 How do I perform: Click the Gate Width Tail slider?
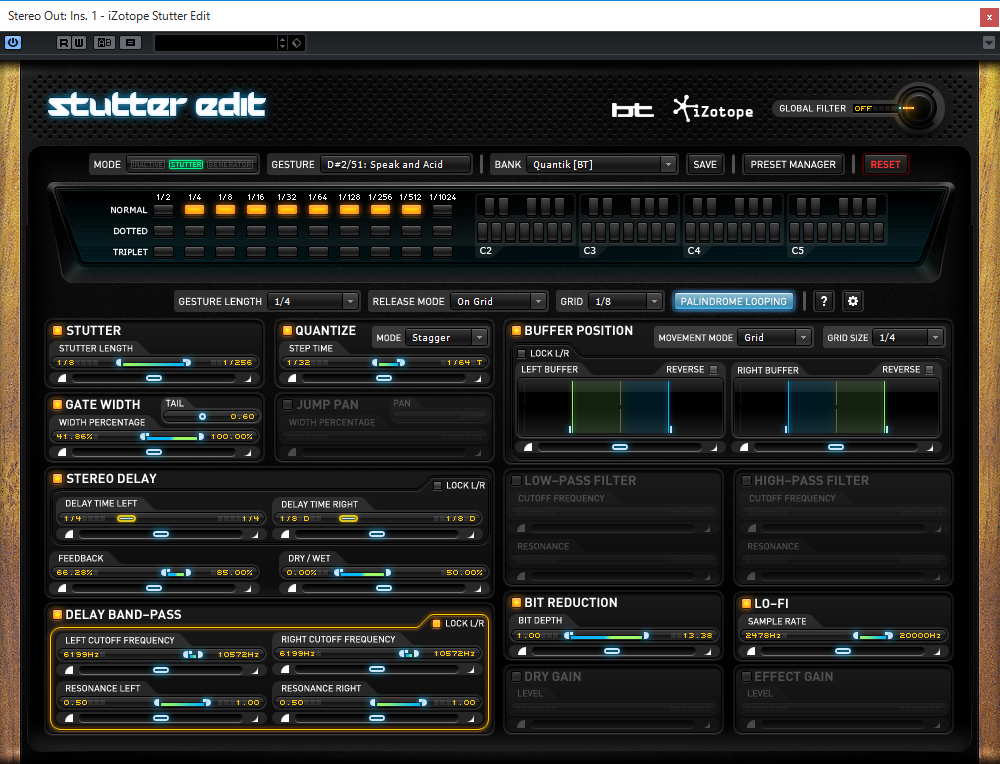210,416
